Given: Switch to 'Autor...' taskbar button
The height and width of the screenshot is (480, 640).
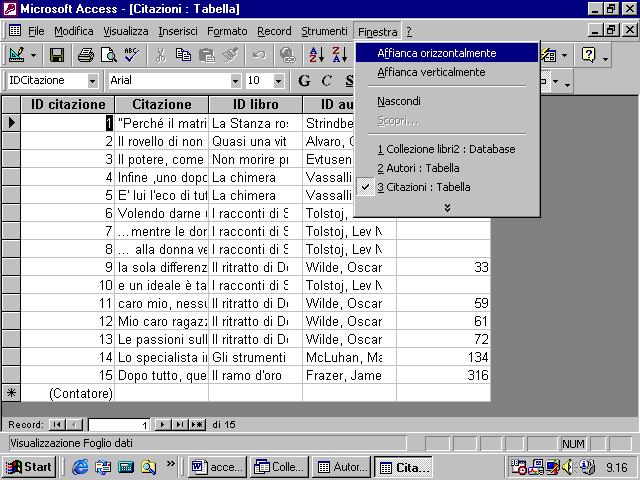Looking at the screenshot, I should click(x=341, y=467).
